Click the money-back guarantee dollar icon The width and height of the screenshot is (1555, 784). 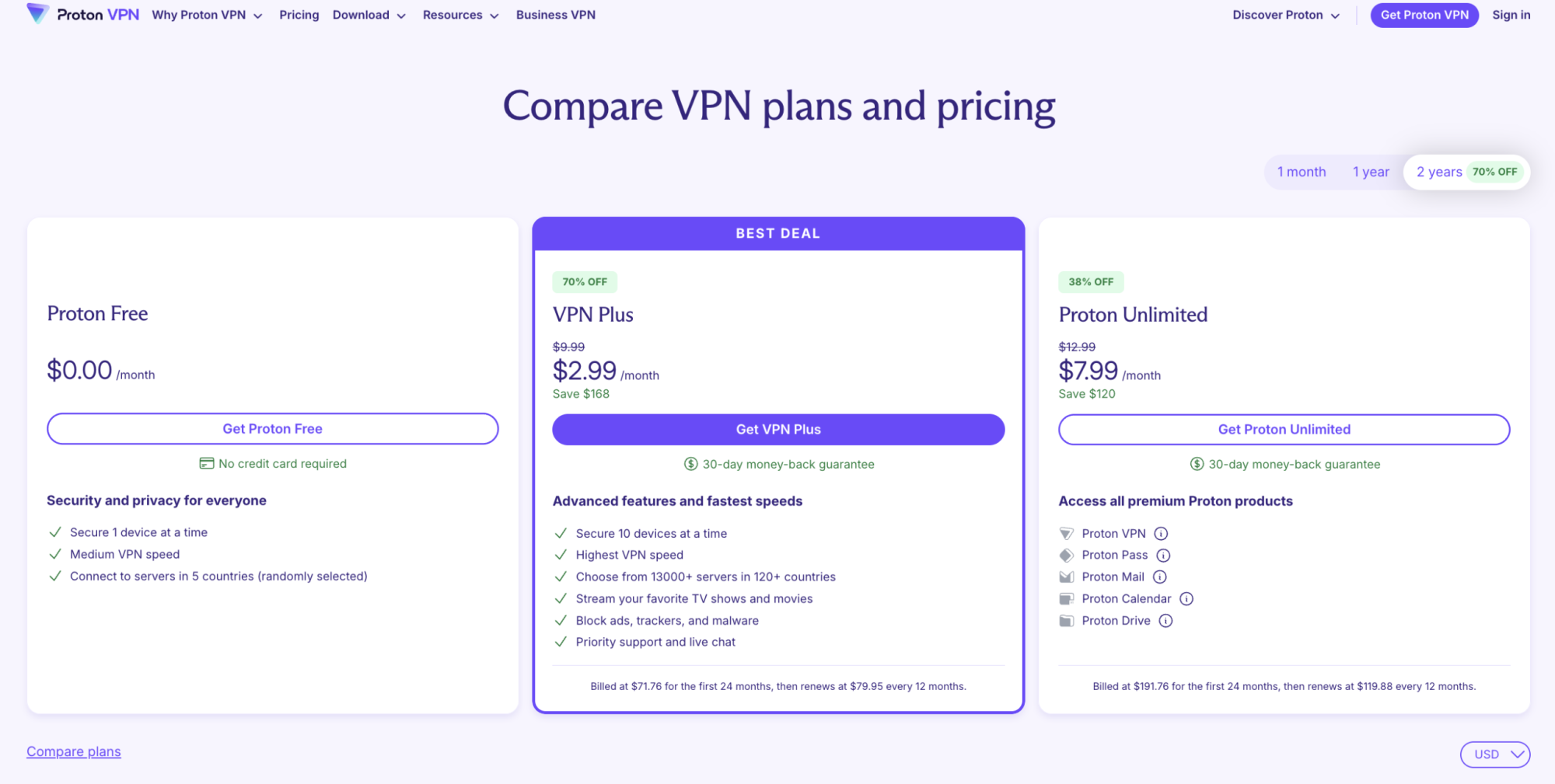690,464
